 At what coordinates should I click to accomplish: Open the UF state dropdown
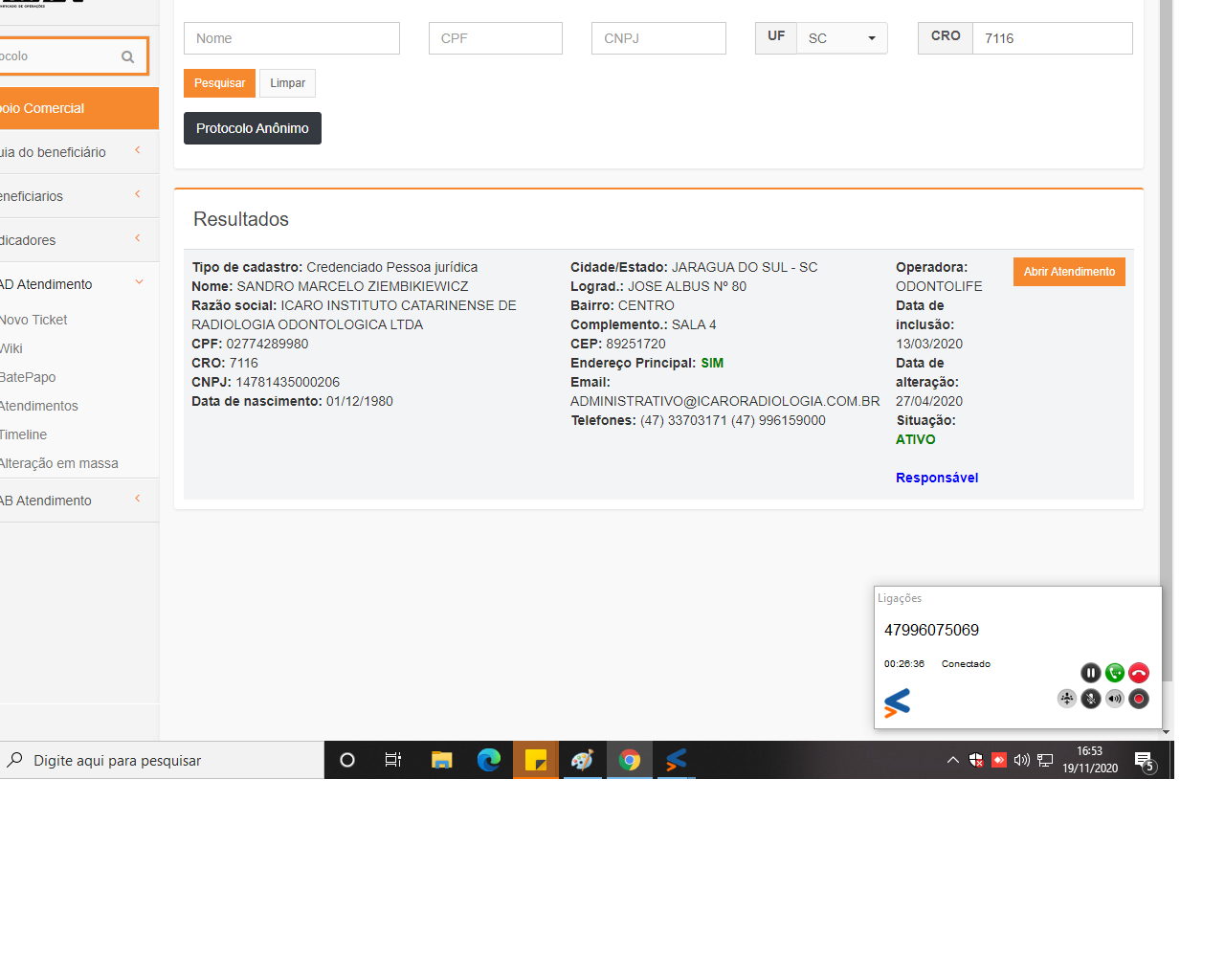point(841,38)
